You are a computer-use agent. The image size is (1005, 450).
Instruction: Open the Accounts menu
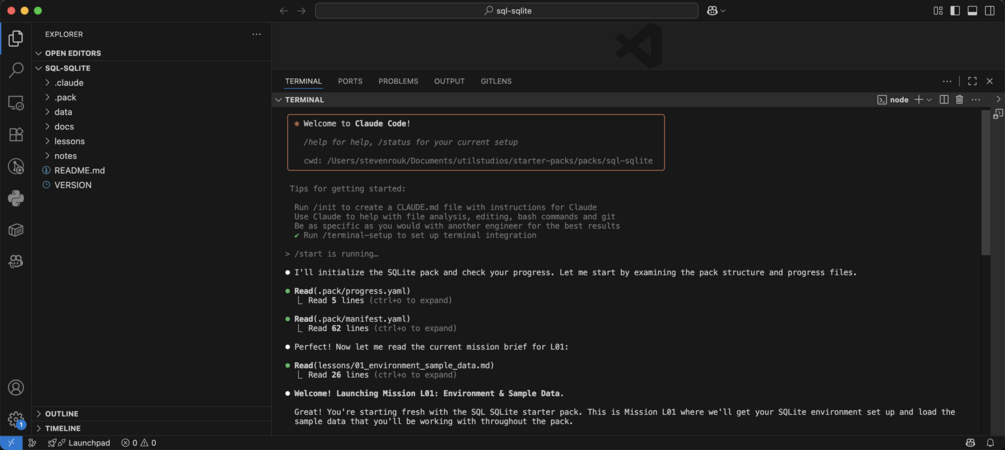coord(15,388)
